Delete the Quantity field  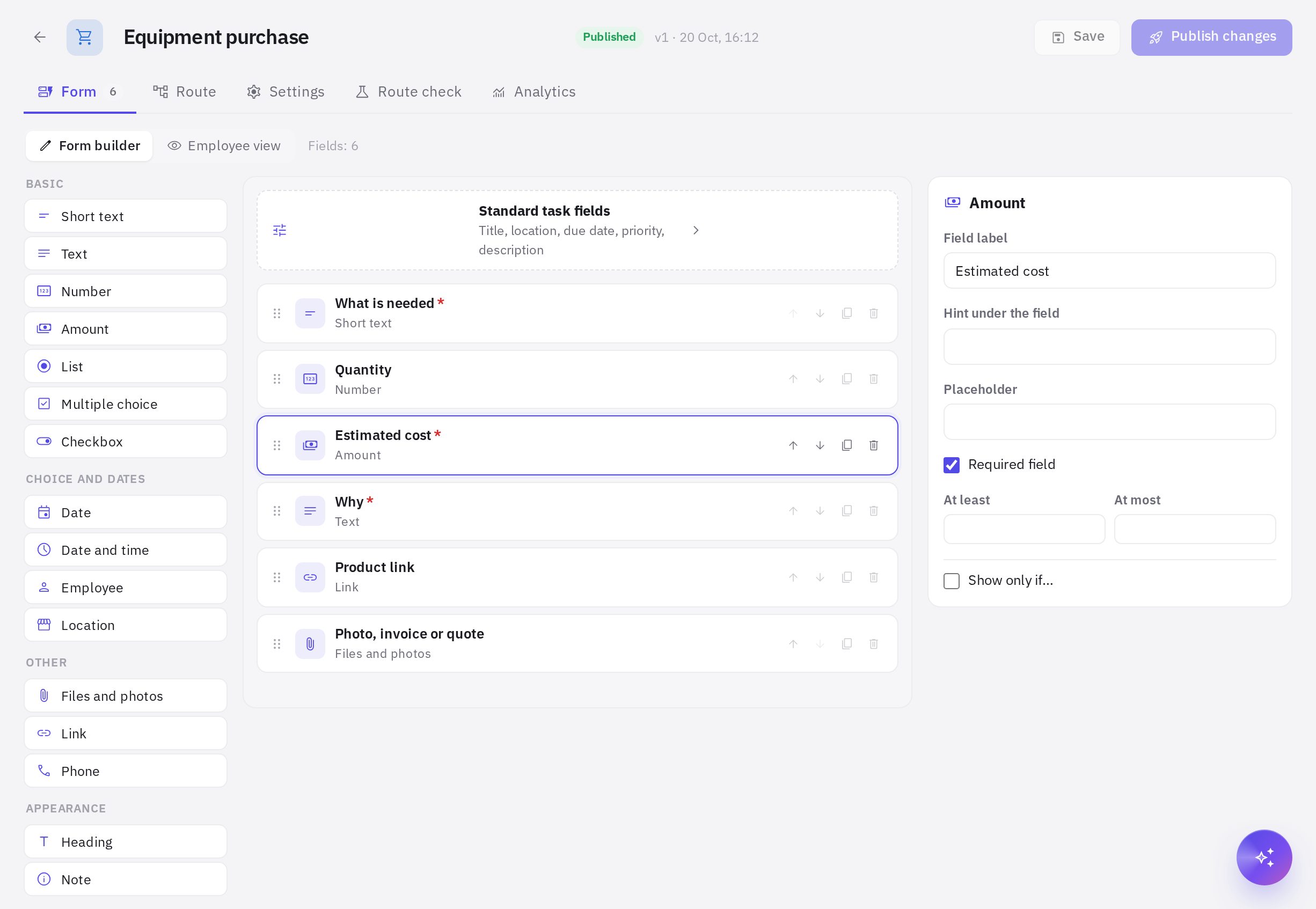pyautogui.click(x=873, y=379)
